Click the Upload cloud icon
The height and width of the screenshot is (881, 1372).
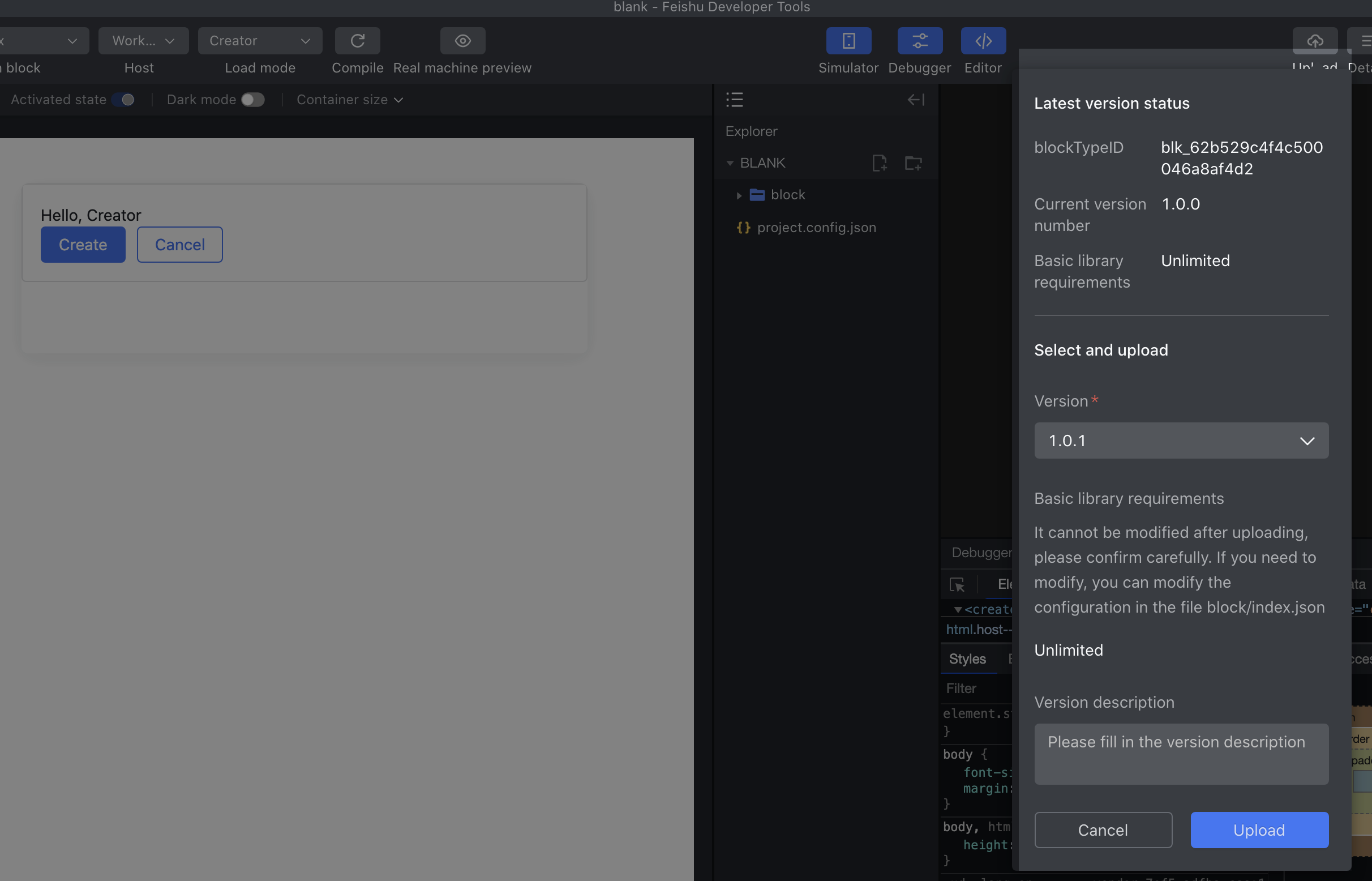tap(1314, 41)
